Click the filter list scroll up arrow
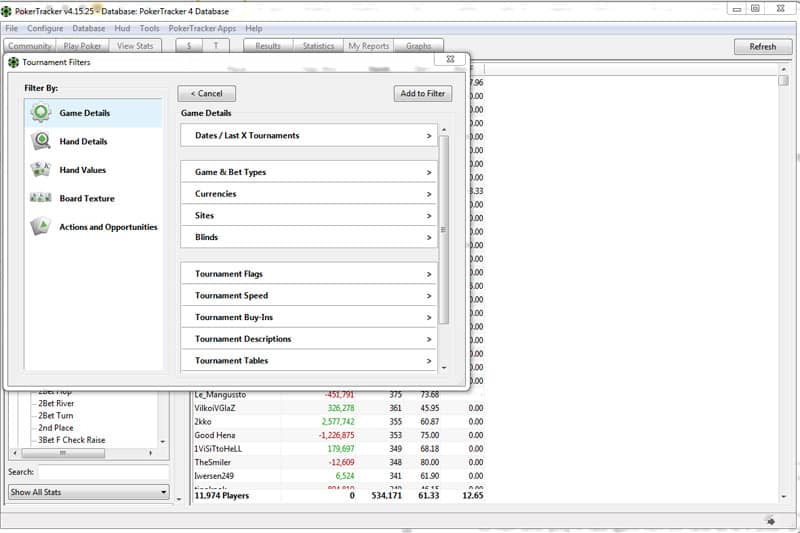 pos(444,130)
